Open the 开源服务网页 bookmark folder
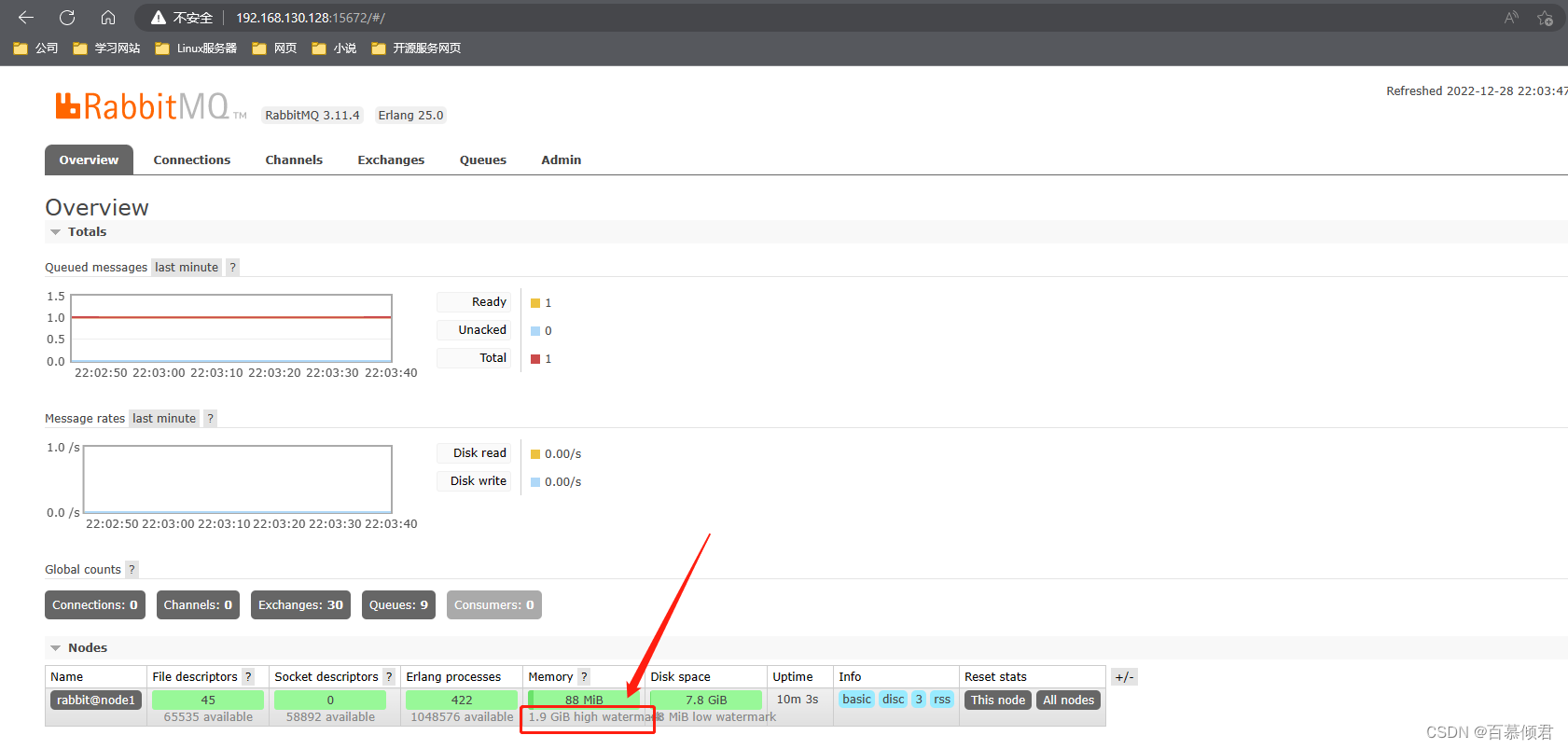Image resolution: width=1568 pixels, height=749 pixels. (x=416, y=49)
